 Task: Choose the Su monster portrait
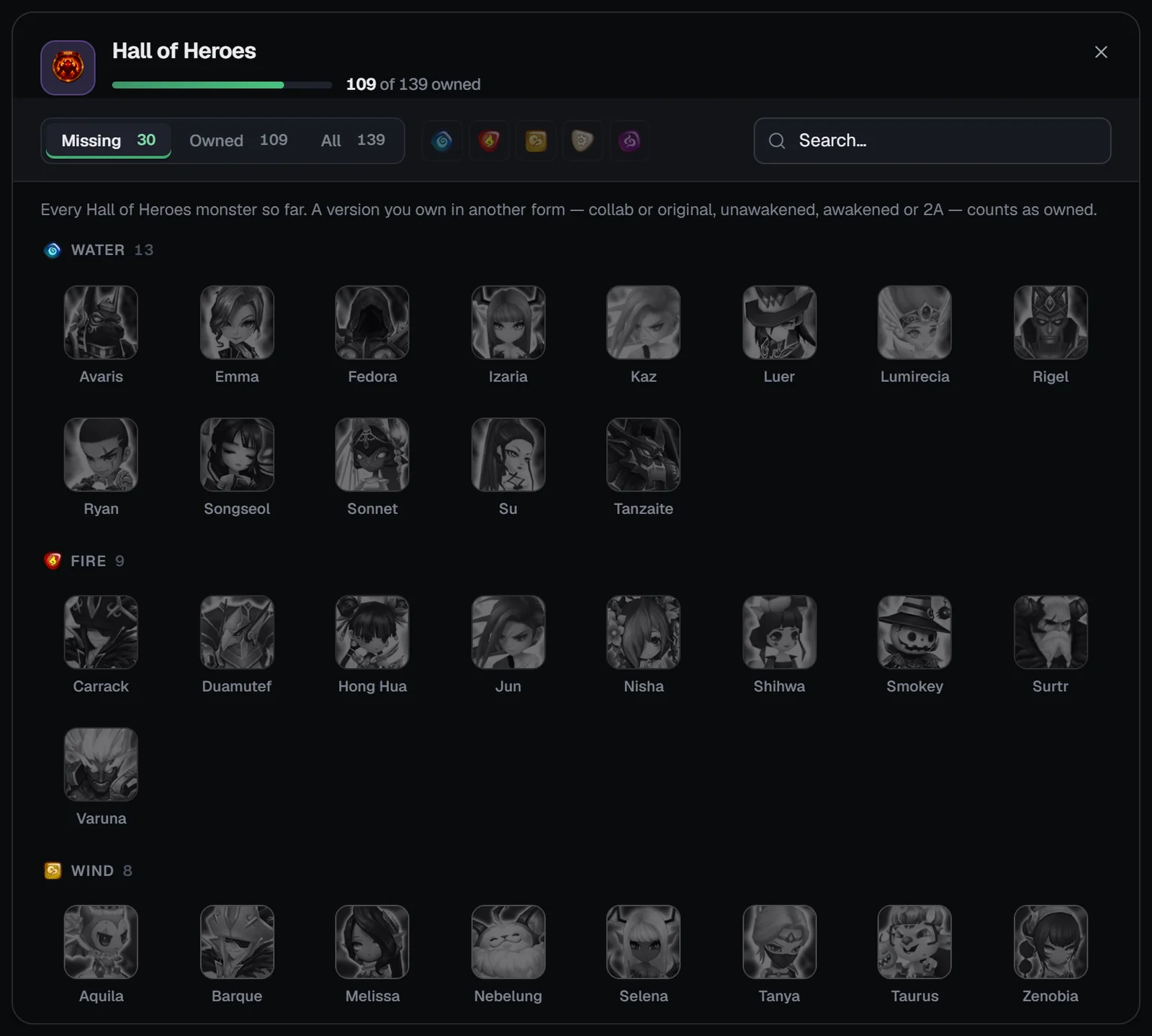(x=508, y=455)
